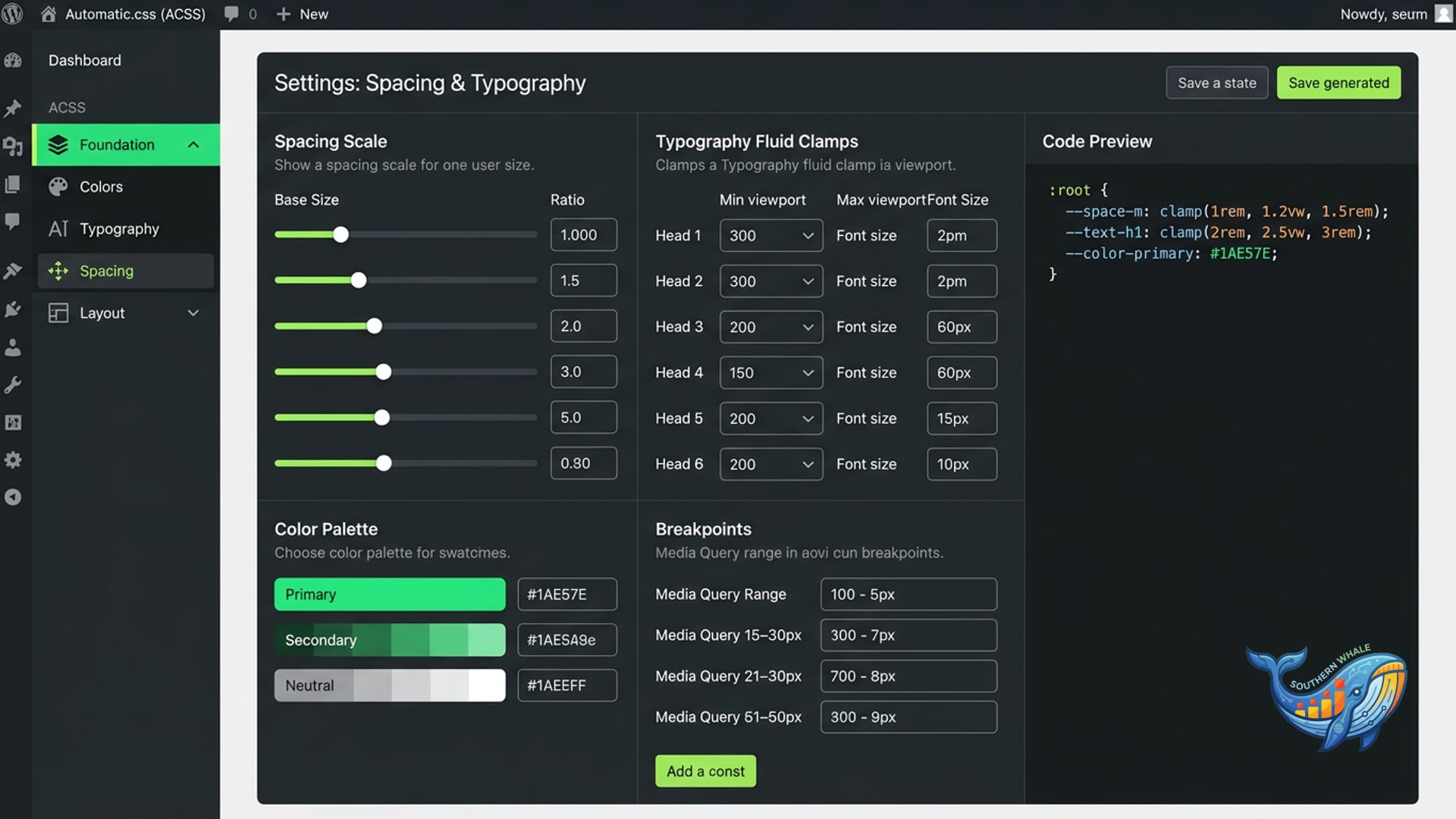Click the Spacing arrows icon
1456x819 pixels.
[x=58, y=271]
